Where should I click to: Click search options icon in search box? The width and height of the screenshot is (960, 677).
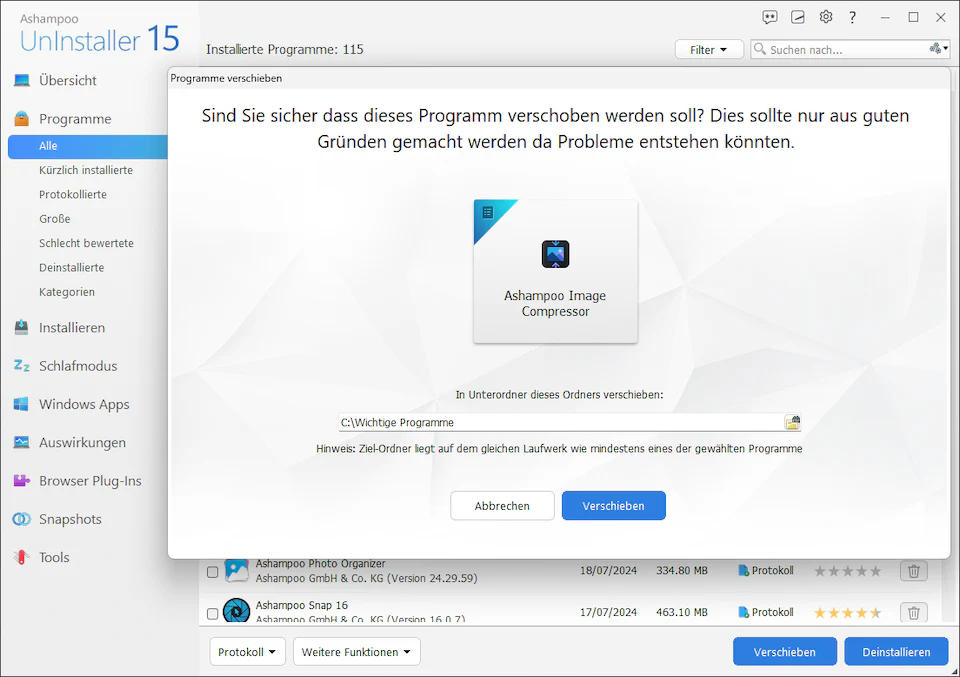point(938,48)
